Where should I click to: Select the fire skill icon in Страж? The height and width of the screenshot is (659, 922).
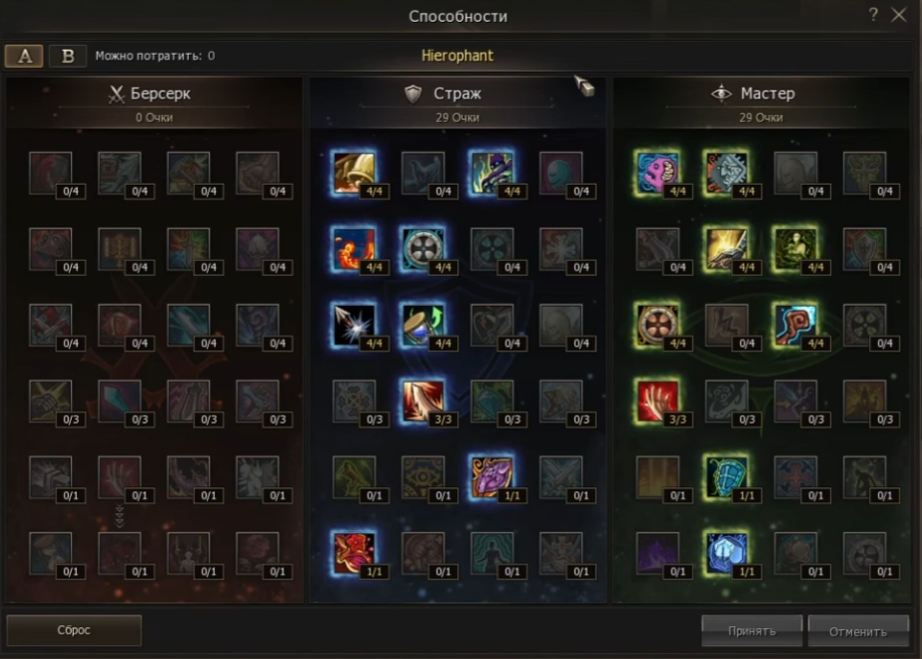pyautogui.click(x=353, y=249)
